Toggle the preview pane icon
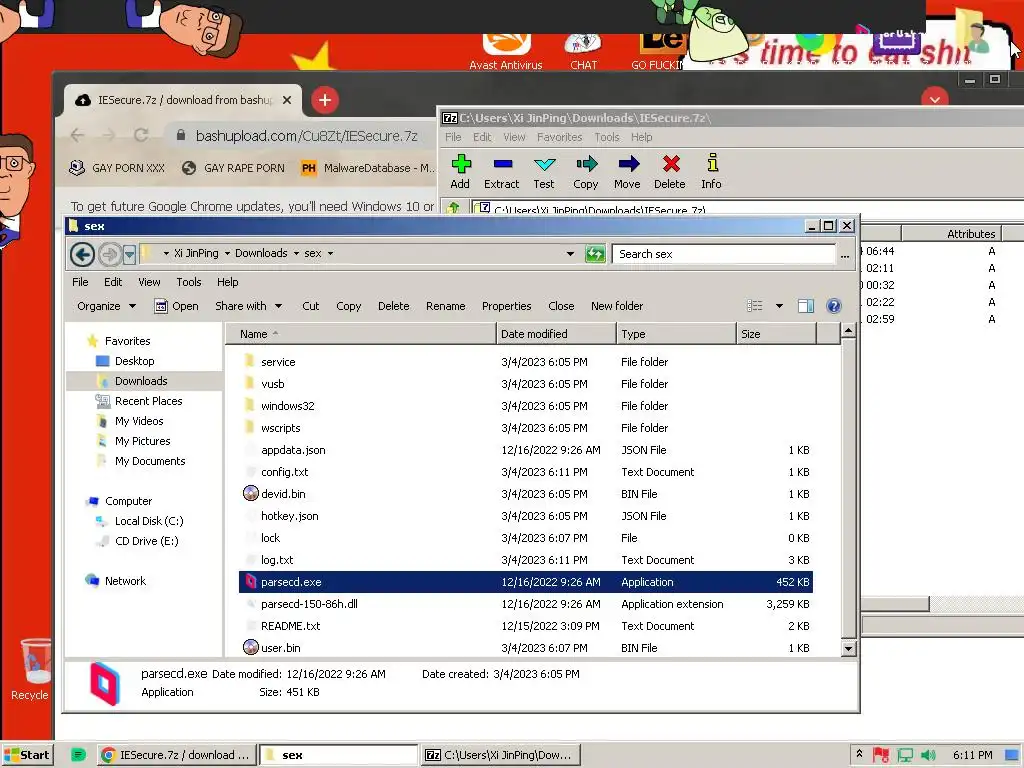The width and height of the screenshot is (1024, 768). tap(805, 306)
